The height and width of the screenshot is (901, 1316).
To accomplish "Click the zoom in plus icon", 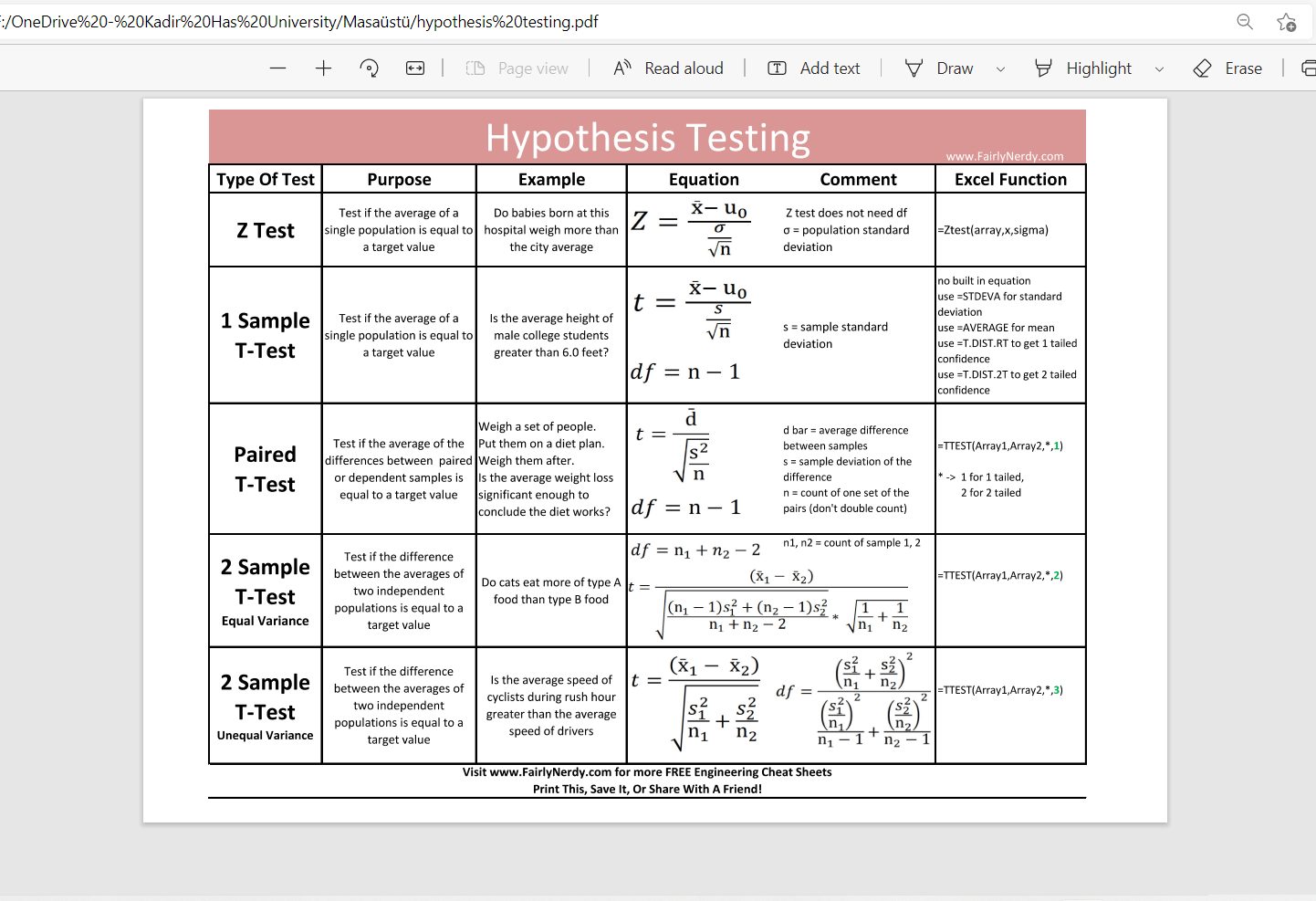I will click(x=323, y=68).
